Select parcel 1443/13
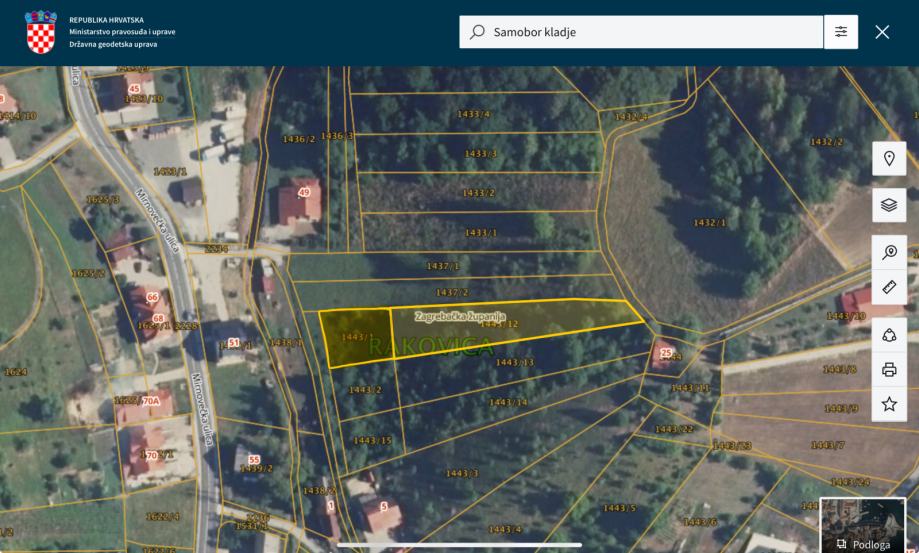919x553 pixels. [x=515, y=363]
